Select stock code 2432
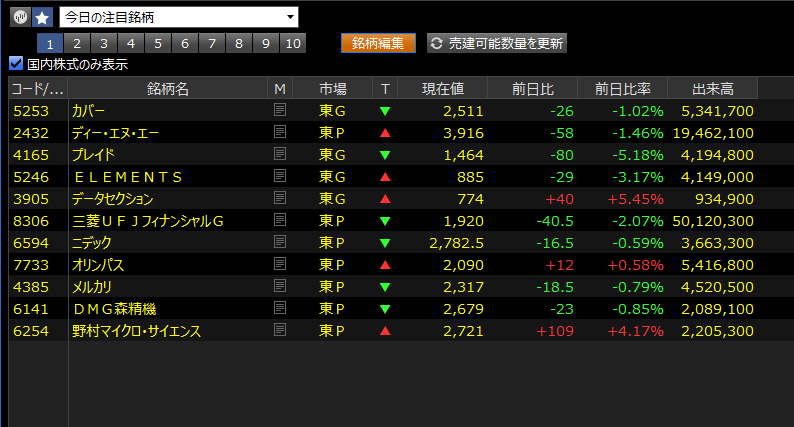 (x=31, y=133)
